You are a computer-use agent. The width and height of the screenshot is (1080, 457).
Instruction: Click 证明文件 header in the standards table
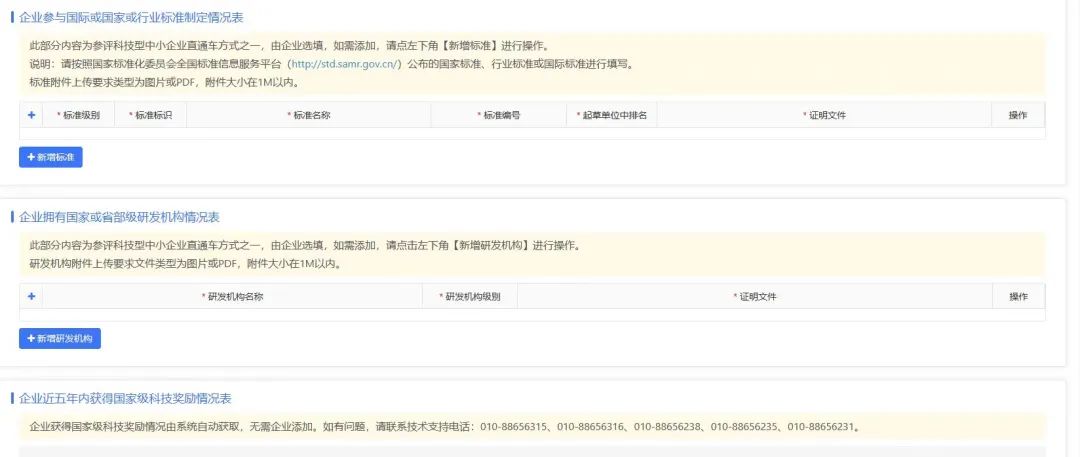coord(826,115)
